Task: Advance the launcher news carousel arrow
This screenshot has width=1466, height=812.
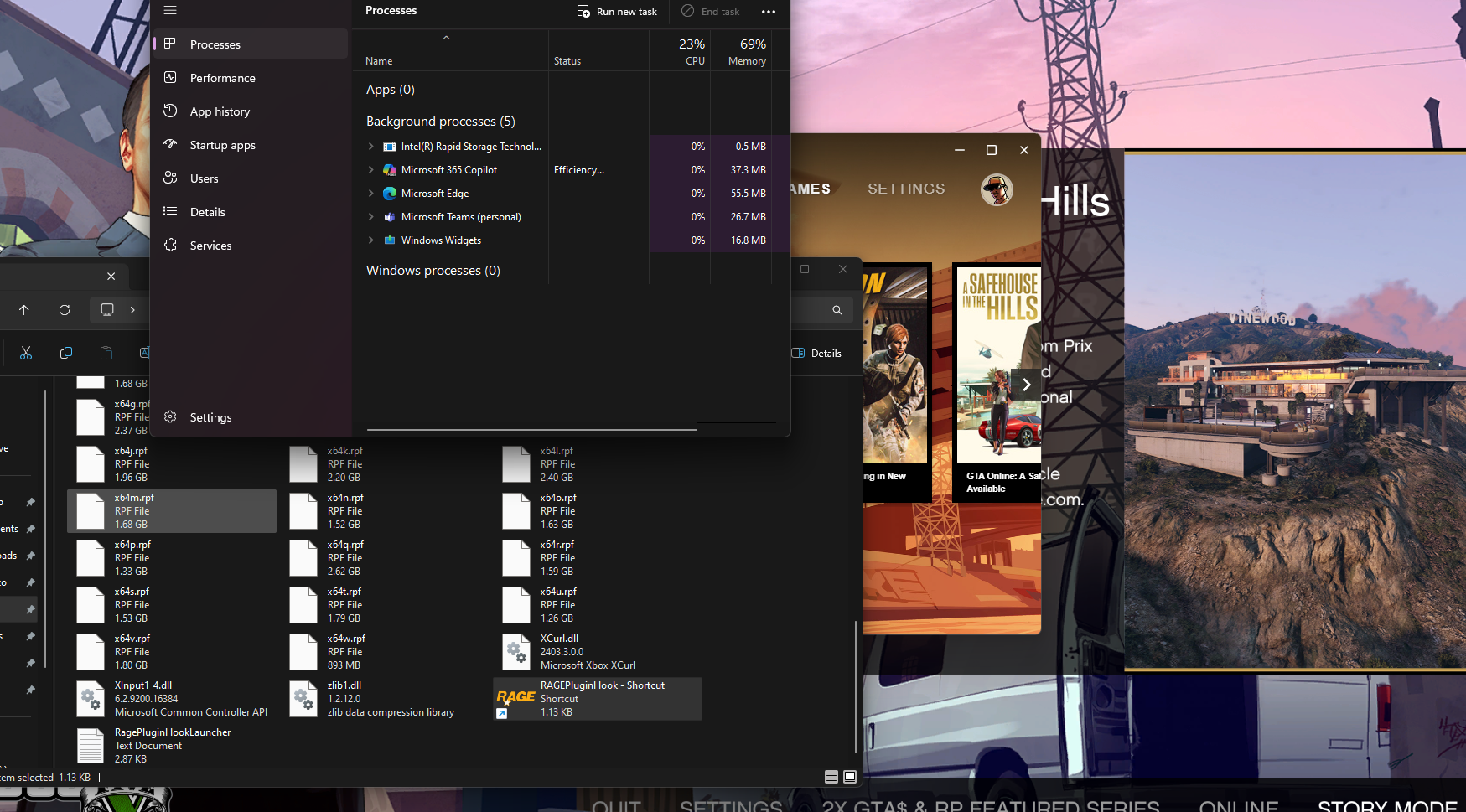Action: (1026, 385)
